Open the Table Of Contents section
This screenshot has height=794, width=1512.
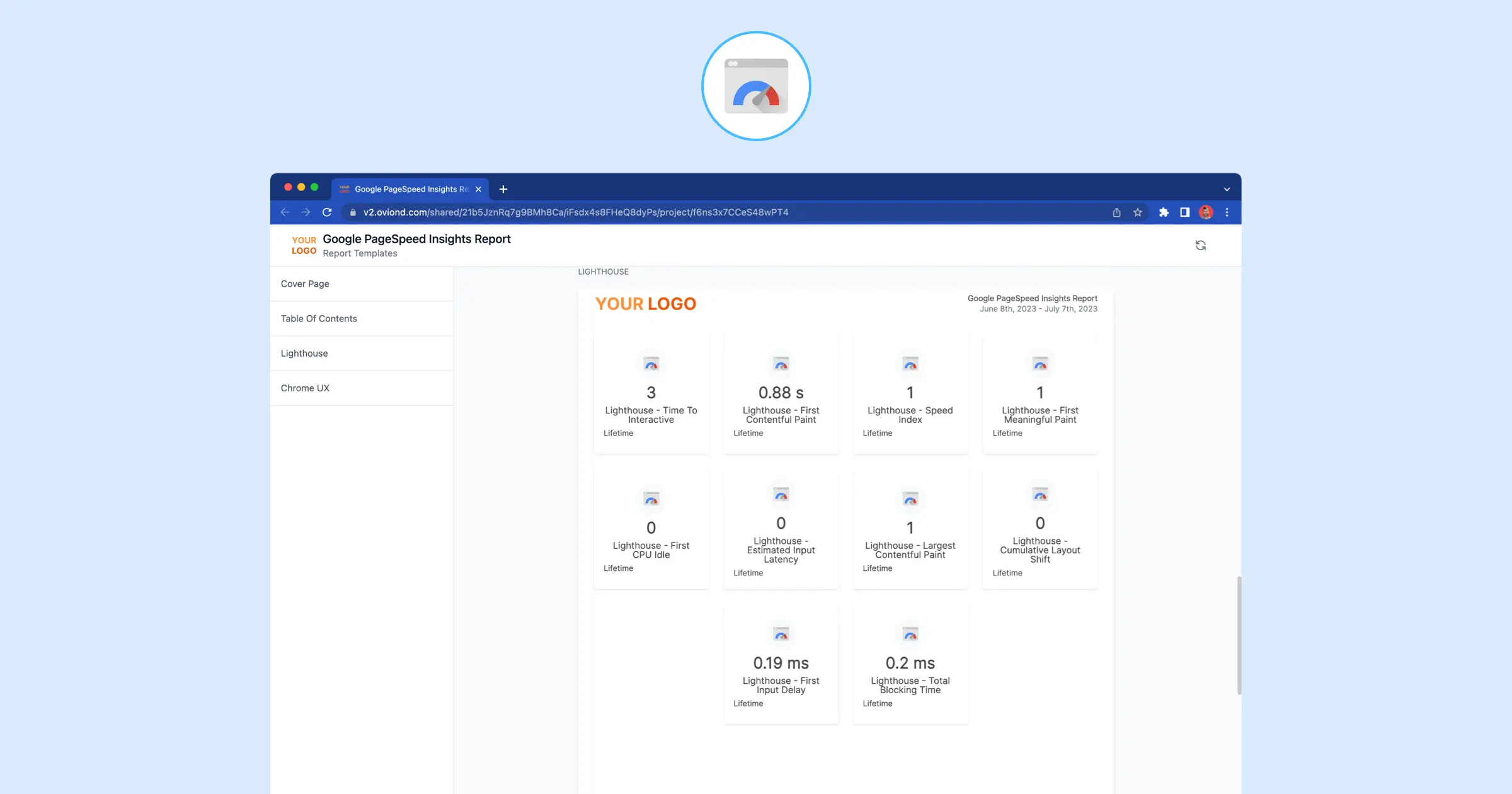(362, 318)
